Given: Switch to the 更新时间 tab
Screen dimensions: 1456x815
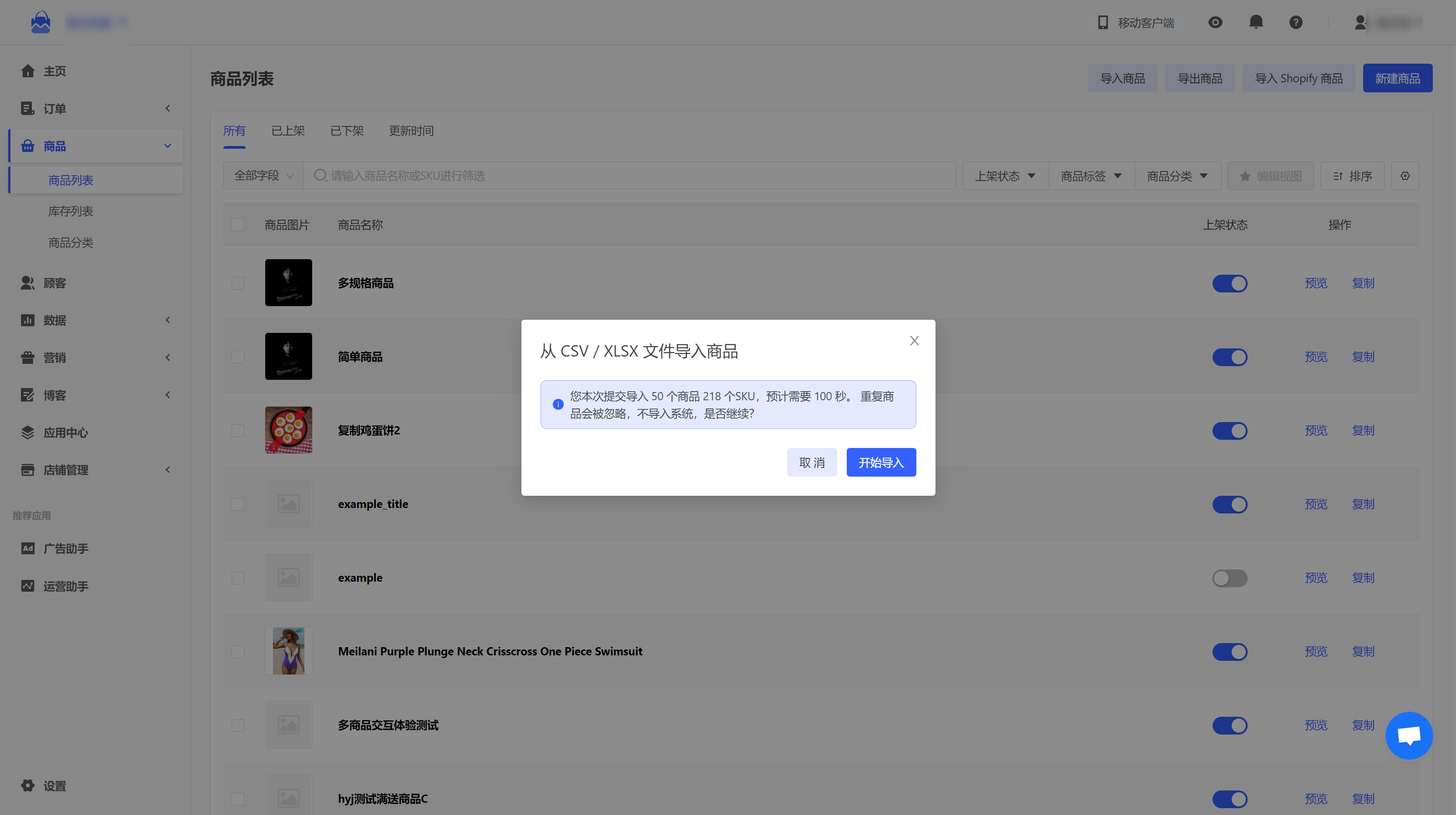Looking at the screenshot, I should [x=411, y=131].
